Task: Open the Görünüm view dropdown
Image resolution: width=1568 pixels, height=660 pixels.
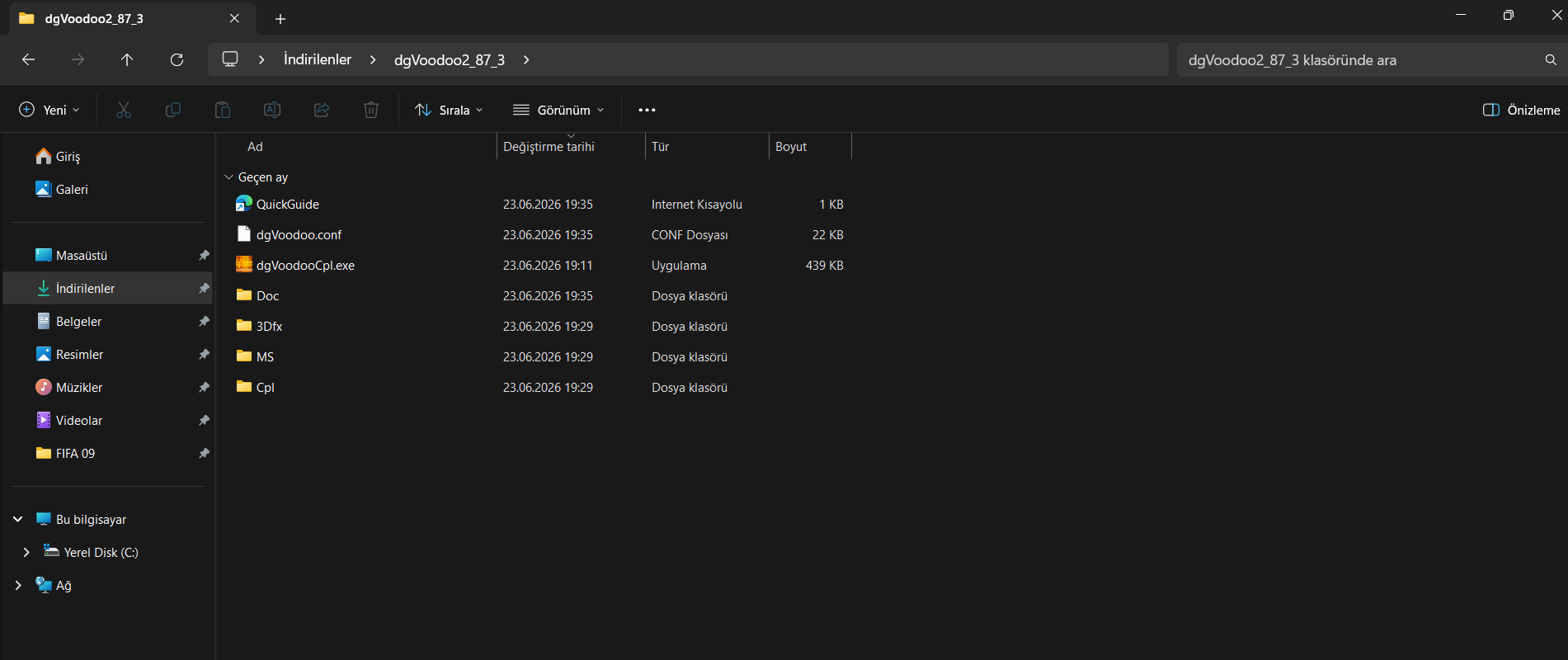Action: 558,110
